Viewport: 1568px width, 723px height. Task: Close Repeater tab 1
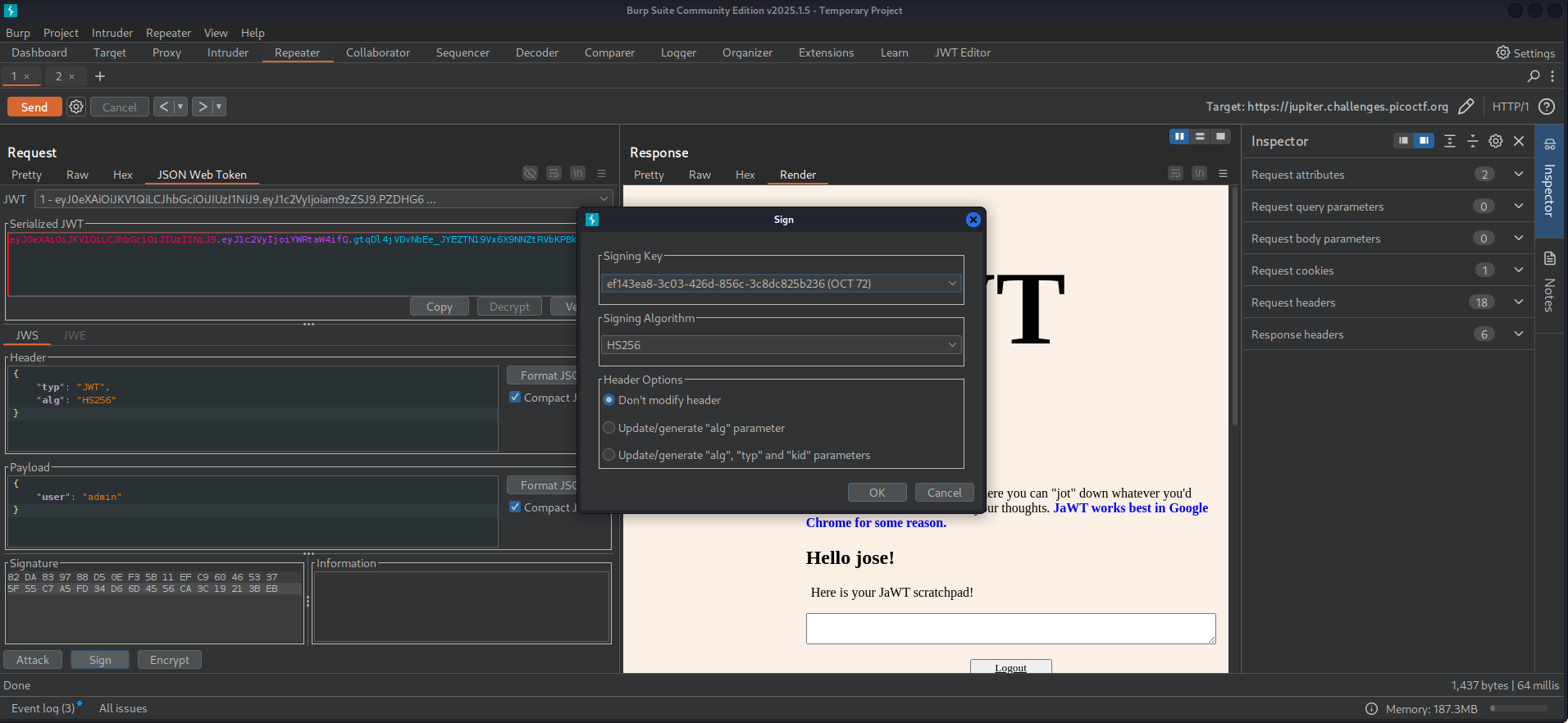click(26, 76)
